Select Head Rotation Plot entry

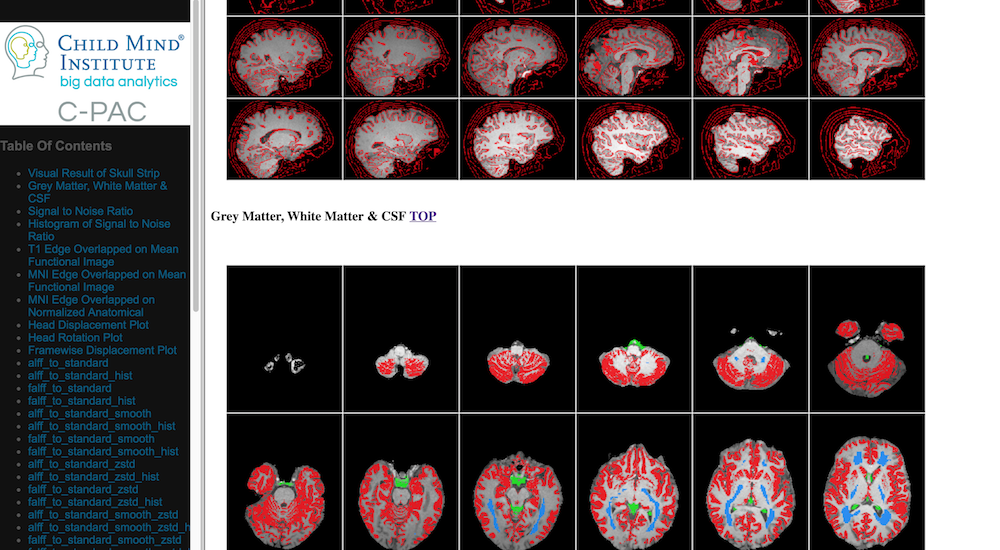[x=75, y=338]
